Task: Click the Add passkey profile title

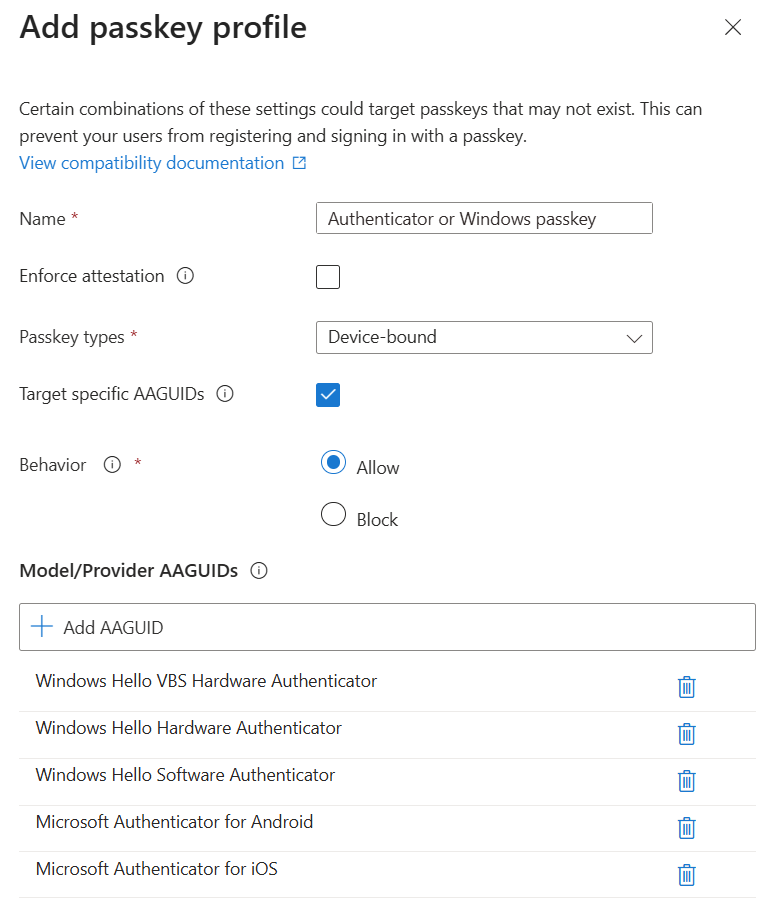Action: pyautogui.click(x=163, y=27)
